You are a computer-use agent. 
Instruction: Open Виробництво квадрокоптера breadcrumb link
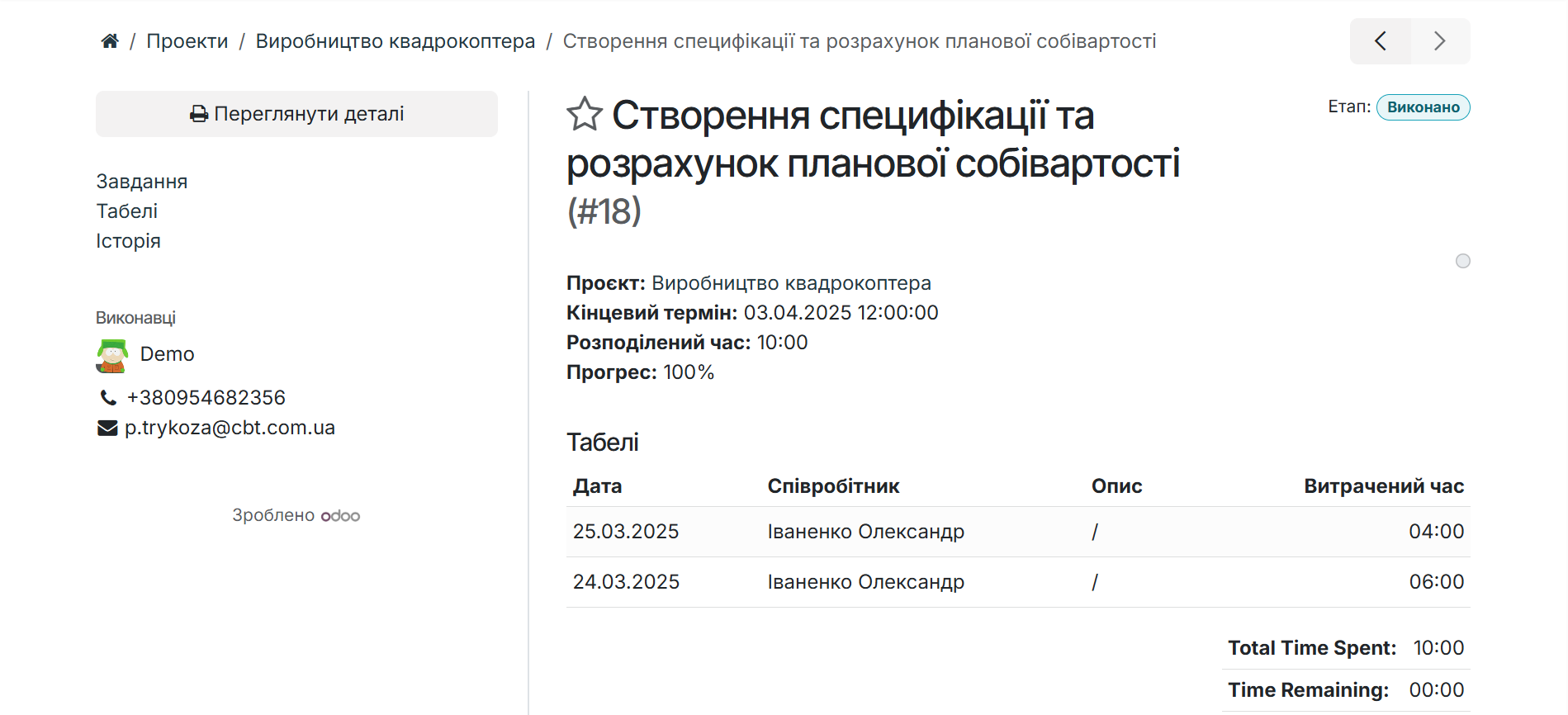395,41
